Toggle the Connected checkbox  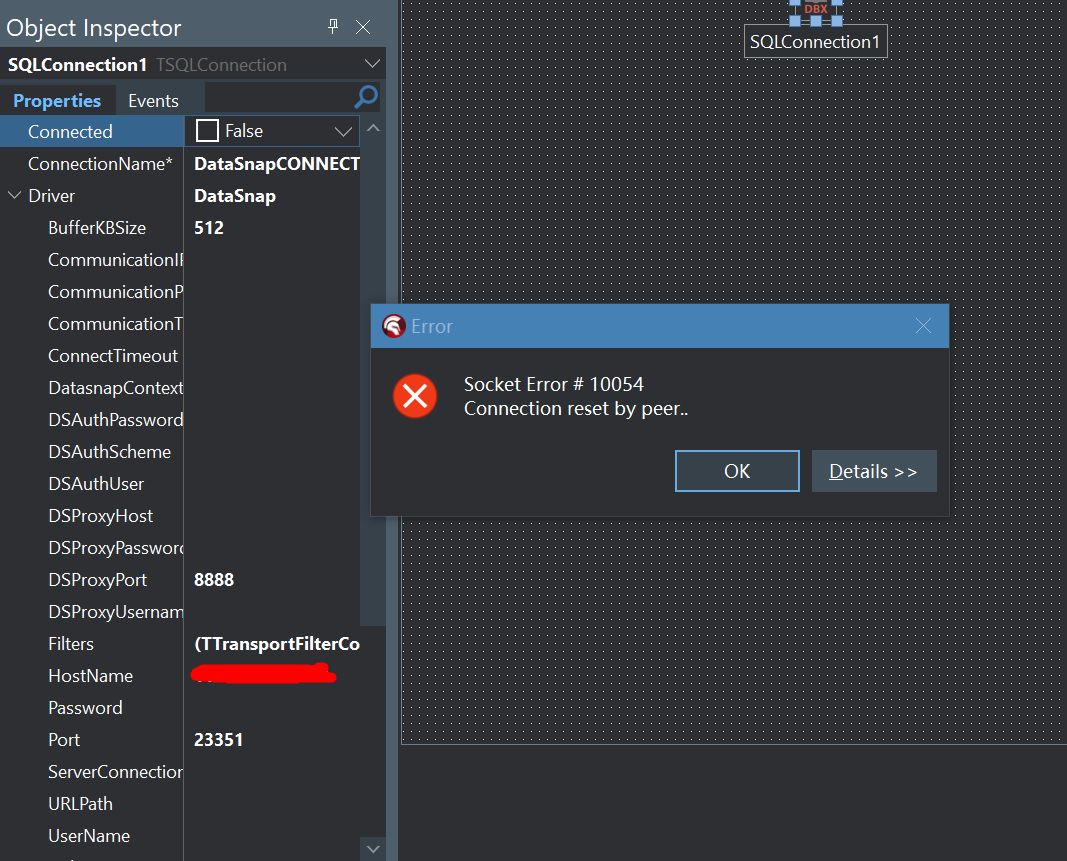coord(207,131)
